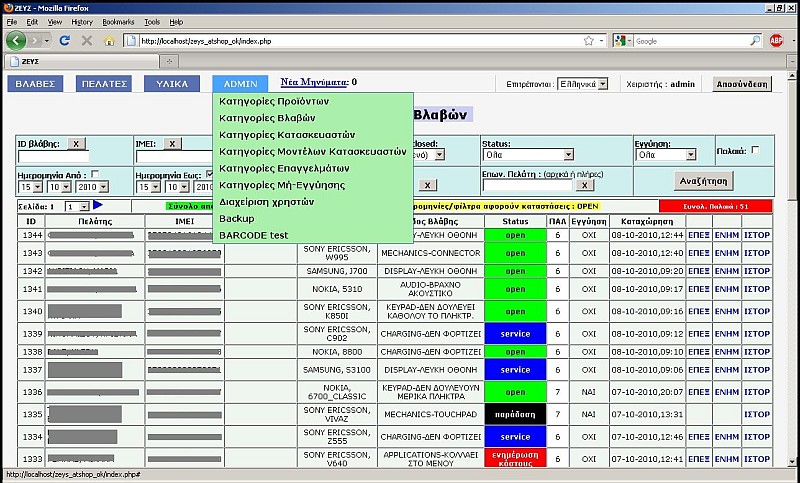Click ΕΠΕΞ link for record 1339
The image size is (800, 483).
tap(699, 334)
